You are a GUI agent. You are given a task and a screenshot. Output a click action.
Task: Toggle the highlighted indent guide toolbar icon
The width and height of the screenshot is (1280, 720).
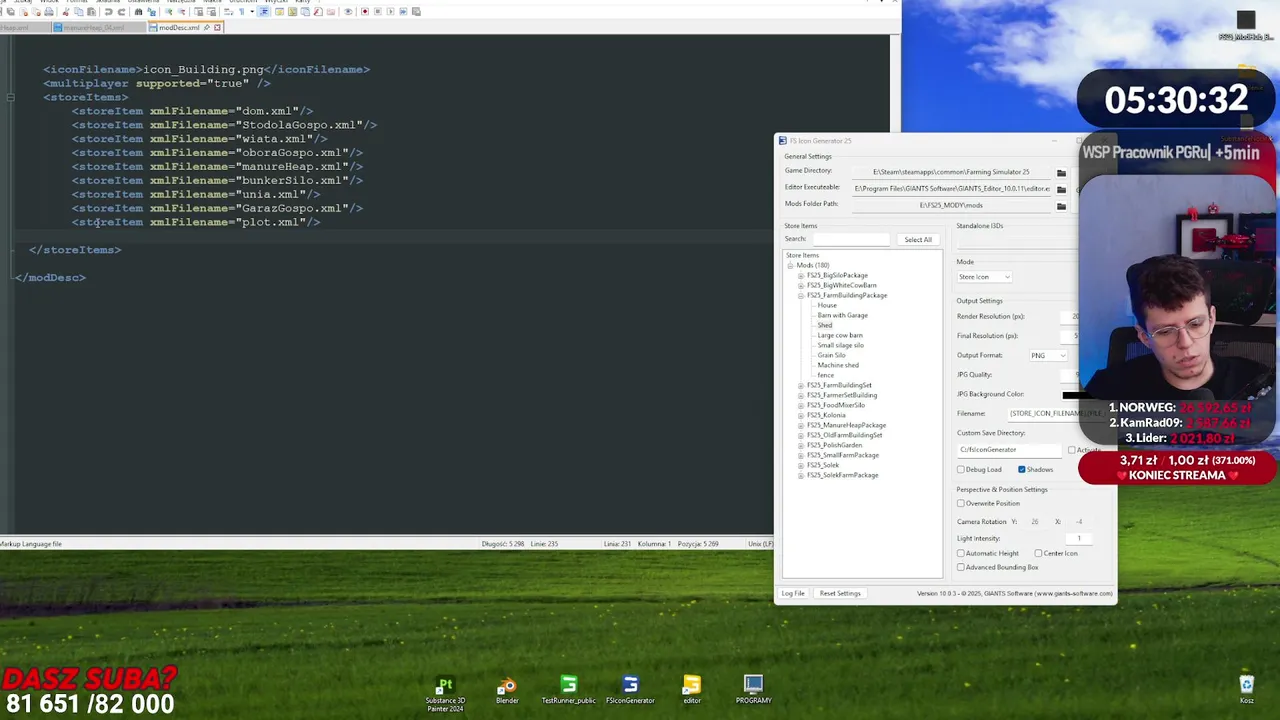tap(263, 12)
